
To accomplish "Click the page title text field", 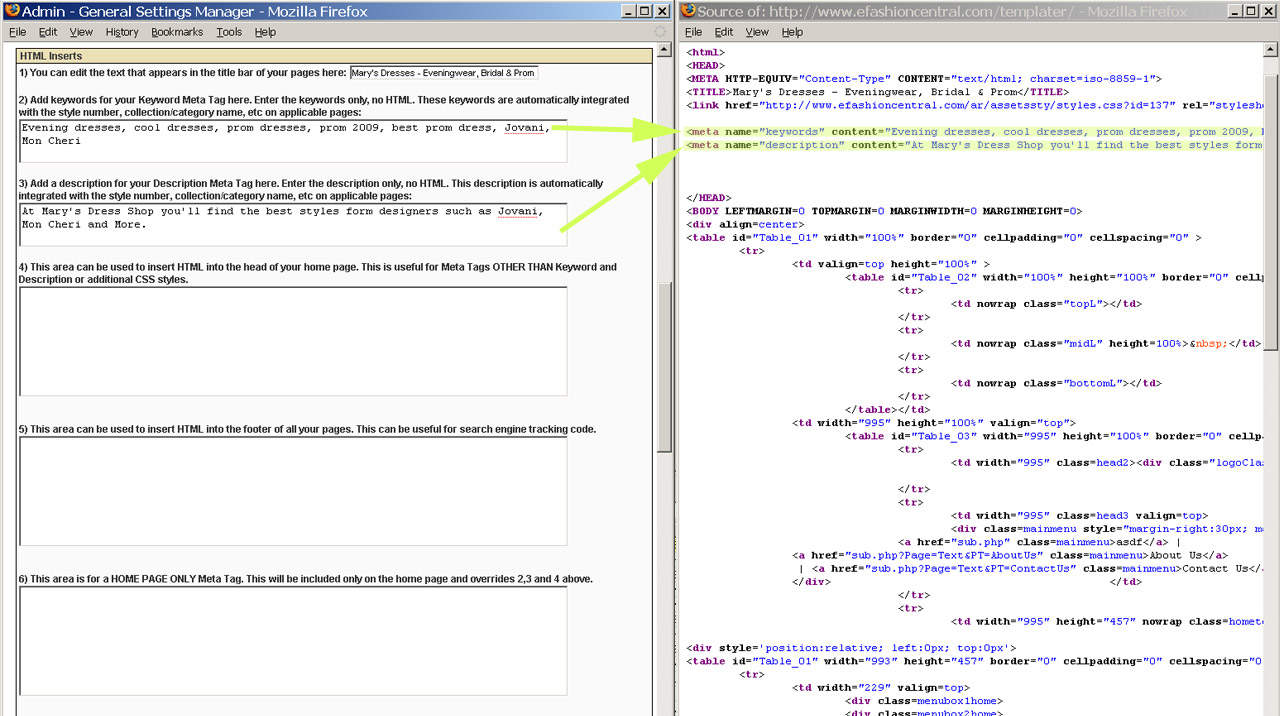I will pos(444,73).
